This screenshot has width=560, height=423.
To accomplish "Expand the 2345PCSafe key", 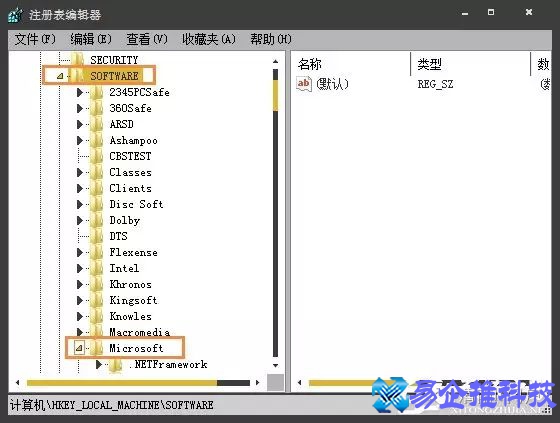I will tap(80, 92).
